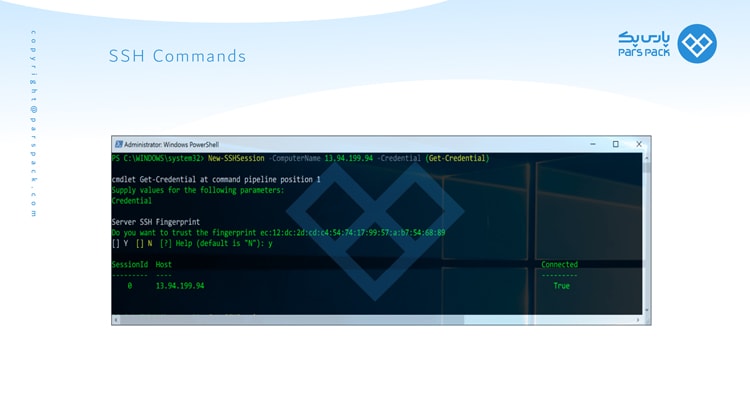Click the 'Server SSH Fingerprint' line
This screenshot has height=400, width=750.
tap(155, 222)
